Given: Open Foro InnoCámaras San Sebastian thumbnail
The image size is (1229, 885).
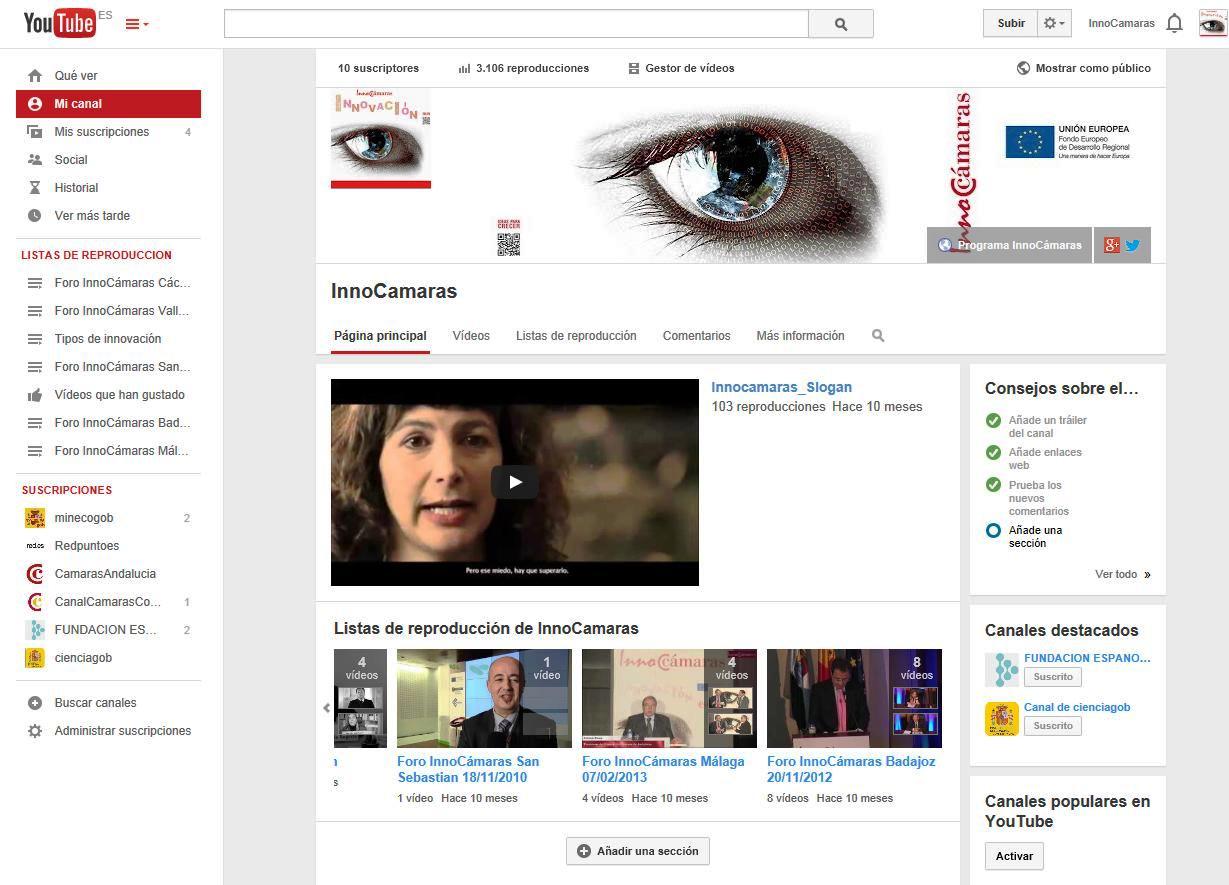Looking at the screenshot, I should coord(484,698).
